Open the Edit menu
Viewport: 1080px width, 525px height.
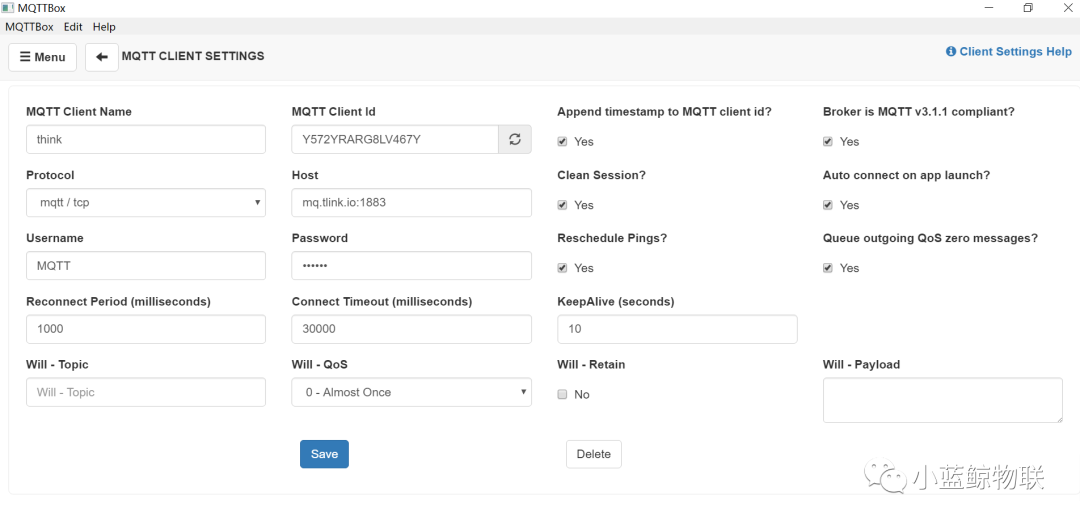tap(73, 27)
